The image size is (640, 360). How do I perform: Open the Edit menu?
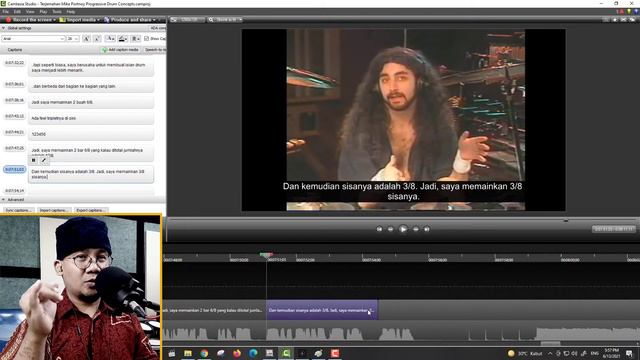pyautogui.click(x=17, y=12)
